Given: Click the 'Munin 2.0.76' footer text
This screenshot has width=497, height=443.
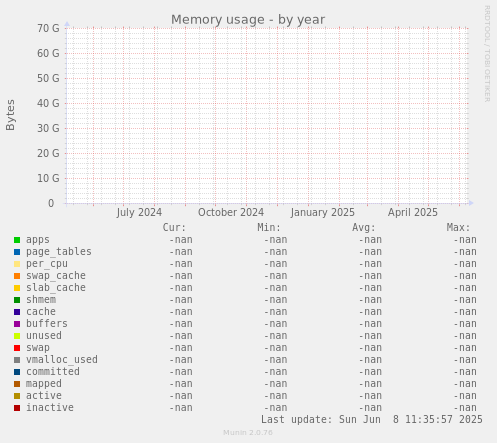Looking at the screenshot, I should pos(248,433).
